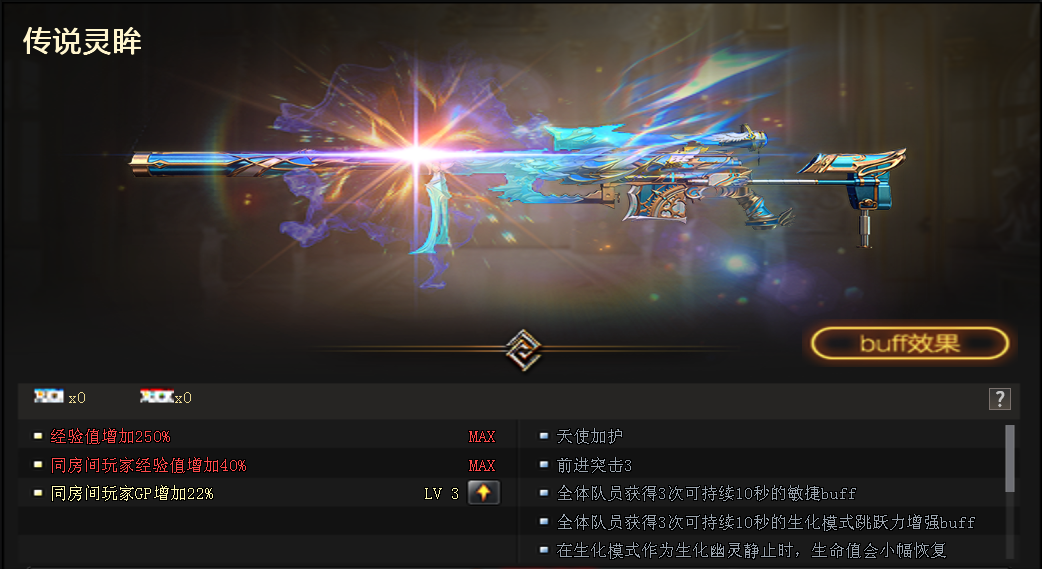Click the 传说灵眸 weapon title
The width and height of the screenshot is (1042, 569).
[82, 41]
